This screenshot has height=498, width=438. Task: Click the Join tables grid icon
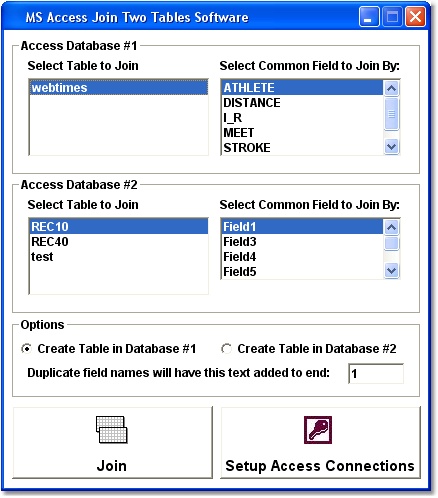pyautogui.click(x=112, y=429)
